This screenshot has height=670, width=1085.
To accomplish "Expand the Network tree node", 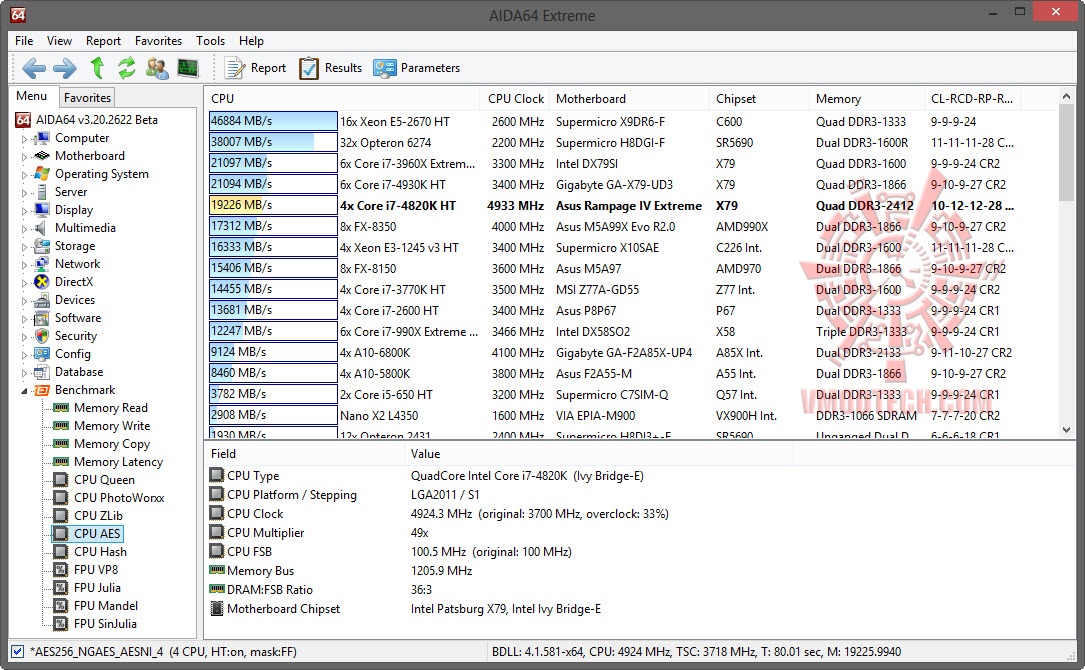I will 24,265.
